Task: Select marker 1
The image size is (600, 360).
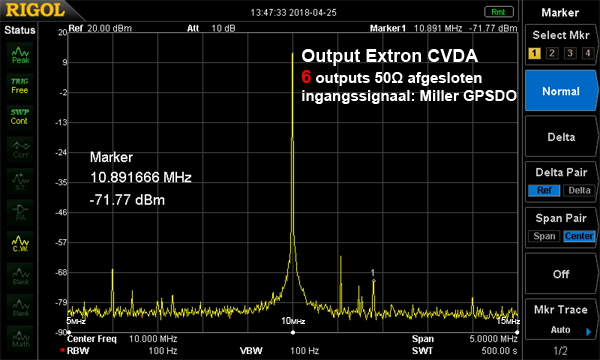Action: pos(534,53)
